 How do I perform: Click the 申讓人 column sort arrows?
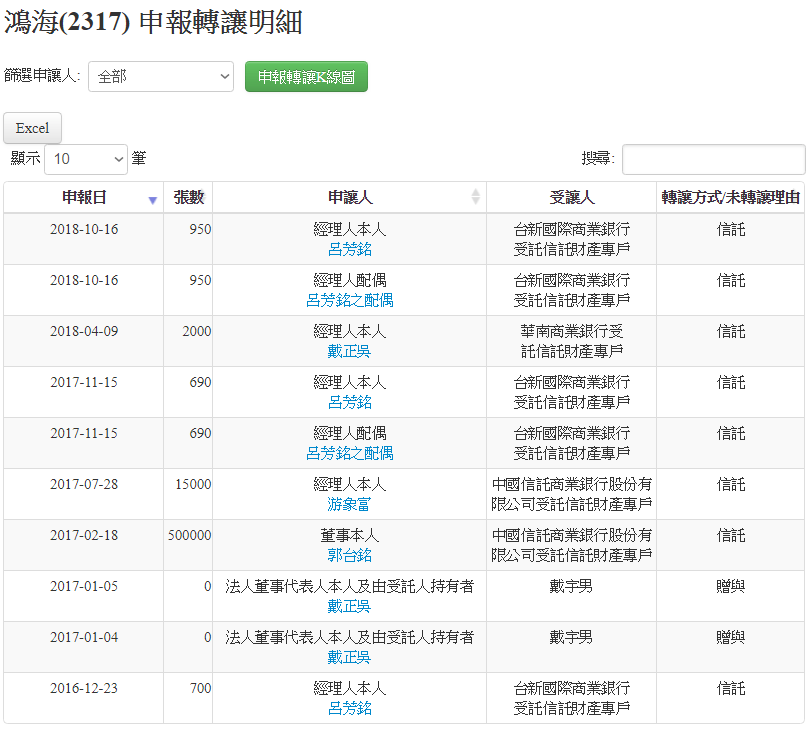(x=475, y=198)
